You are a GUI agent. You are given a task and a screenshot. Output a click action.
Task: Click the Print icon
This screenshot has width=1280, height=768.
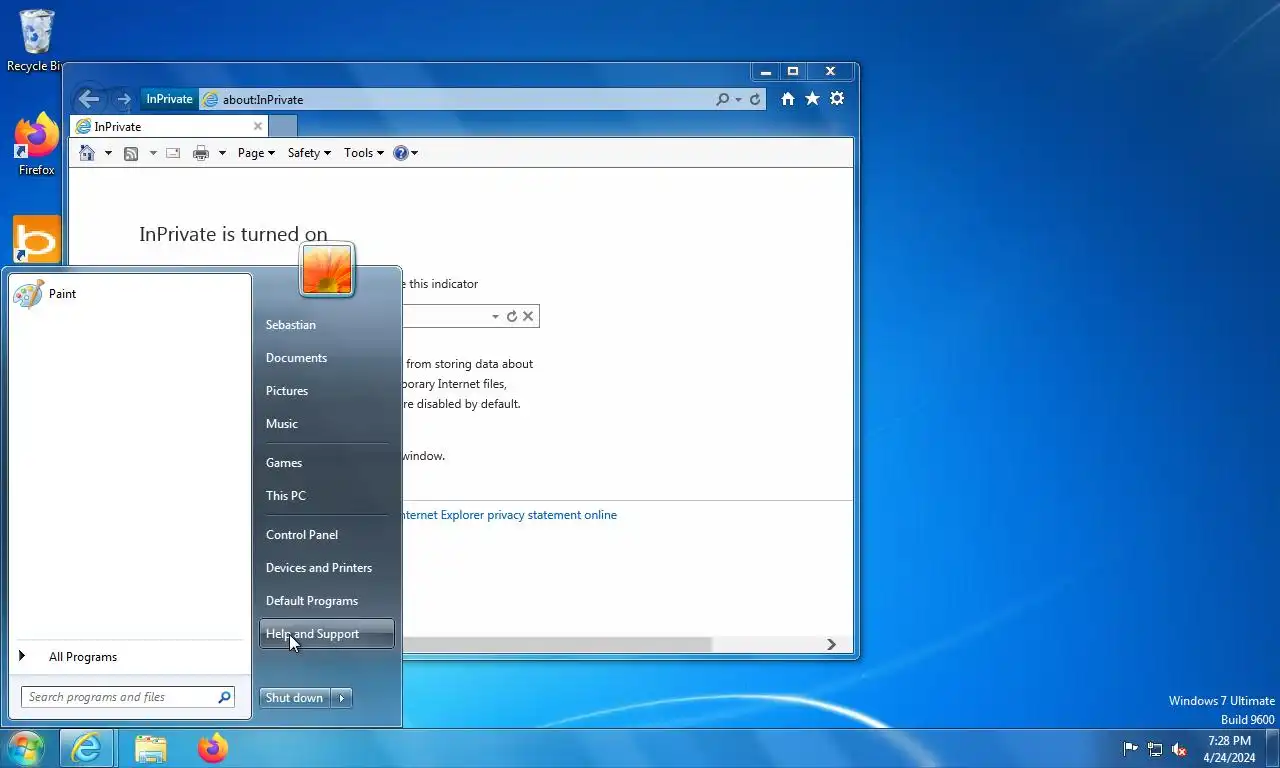(201, 153)
